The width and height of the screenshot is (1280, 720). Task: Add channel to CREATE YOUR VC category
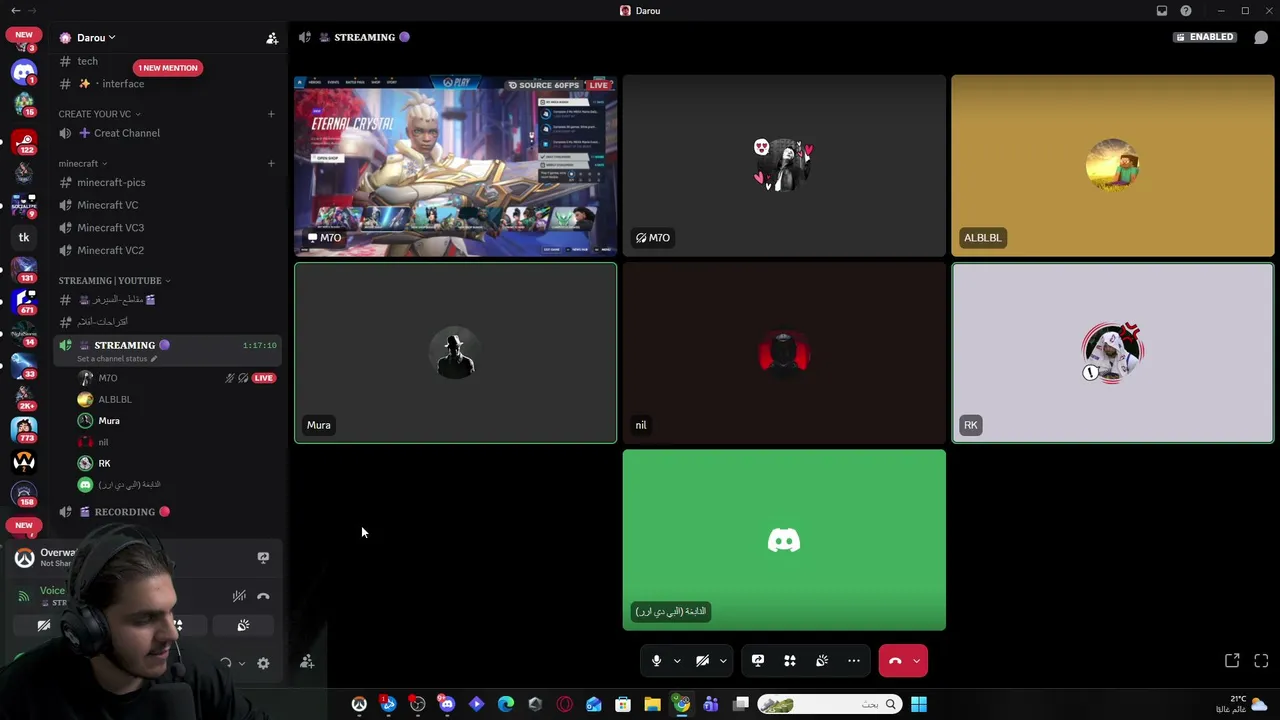coord(271,114)
